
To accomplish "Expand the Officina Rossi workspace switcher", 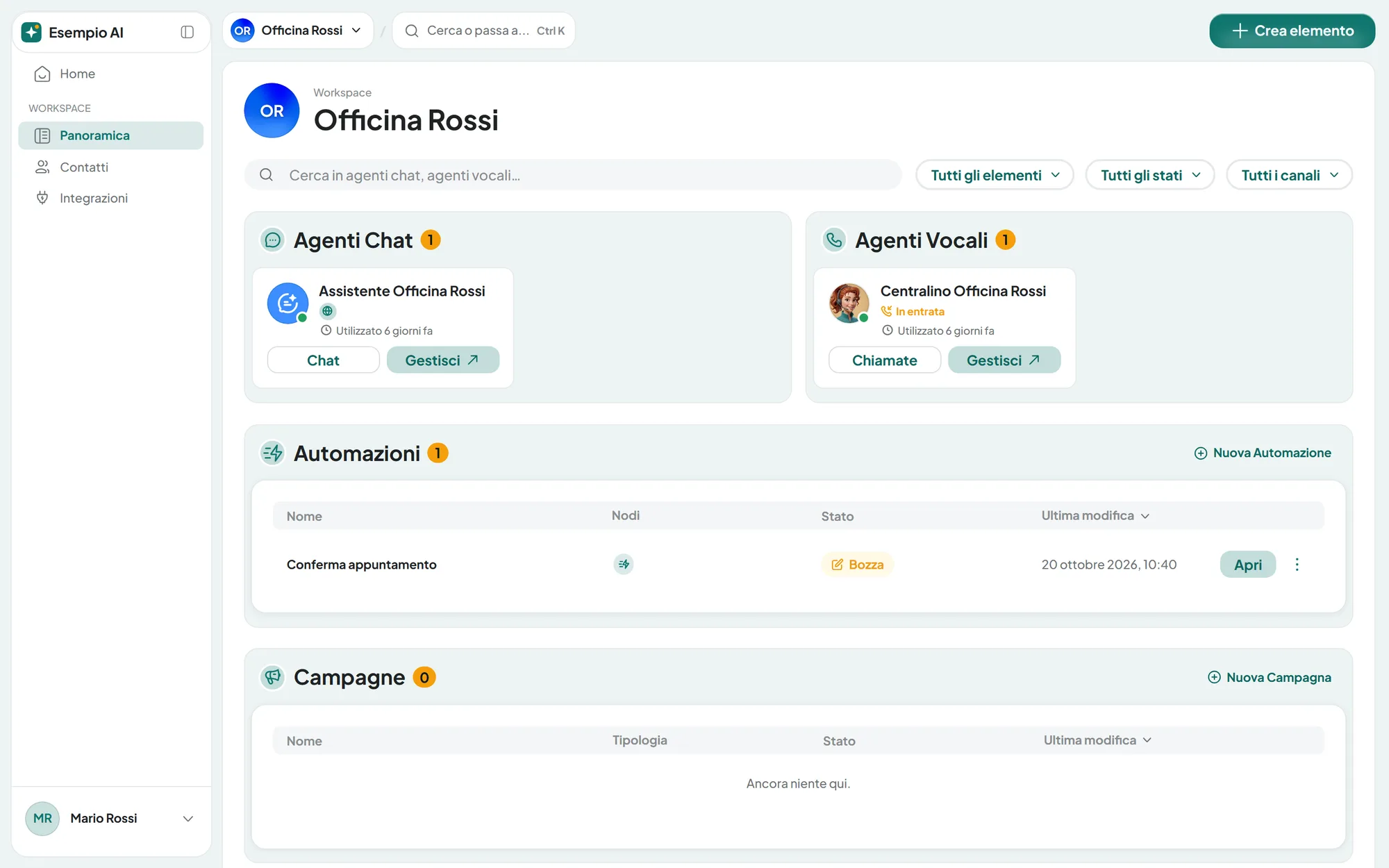I will pos(298,31).
